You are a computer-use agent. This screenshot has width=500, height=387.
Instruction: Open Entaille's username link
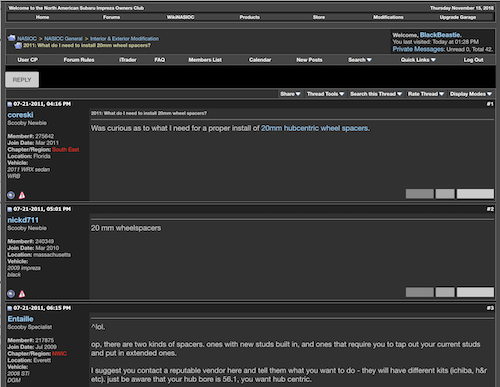20,319
